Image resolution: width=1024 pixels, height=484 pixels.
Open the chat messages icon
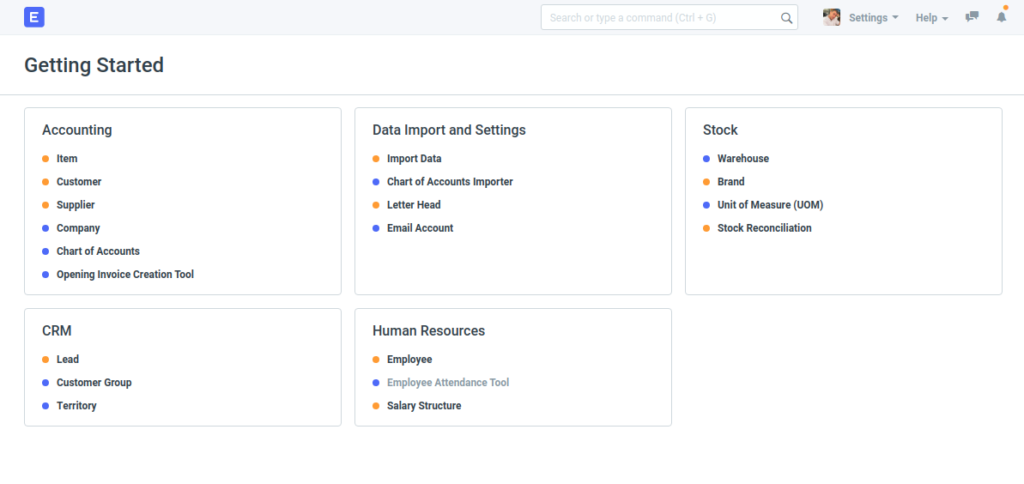click(x=971, y=18)
